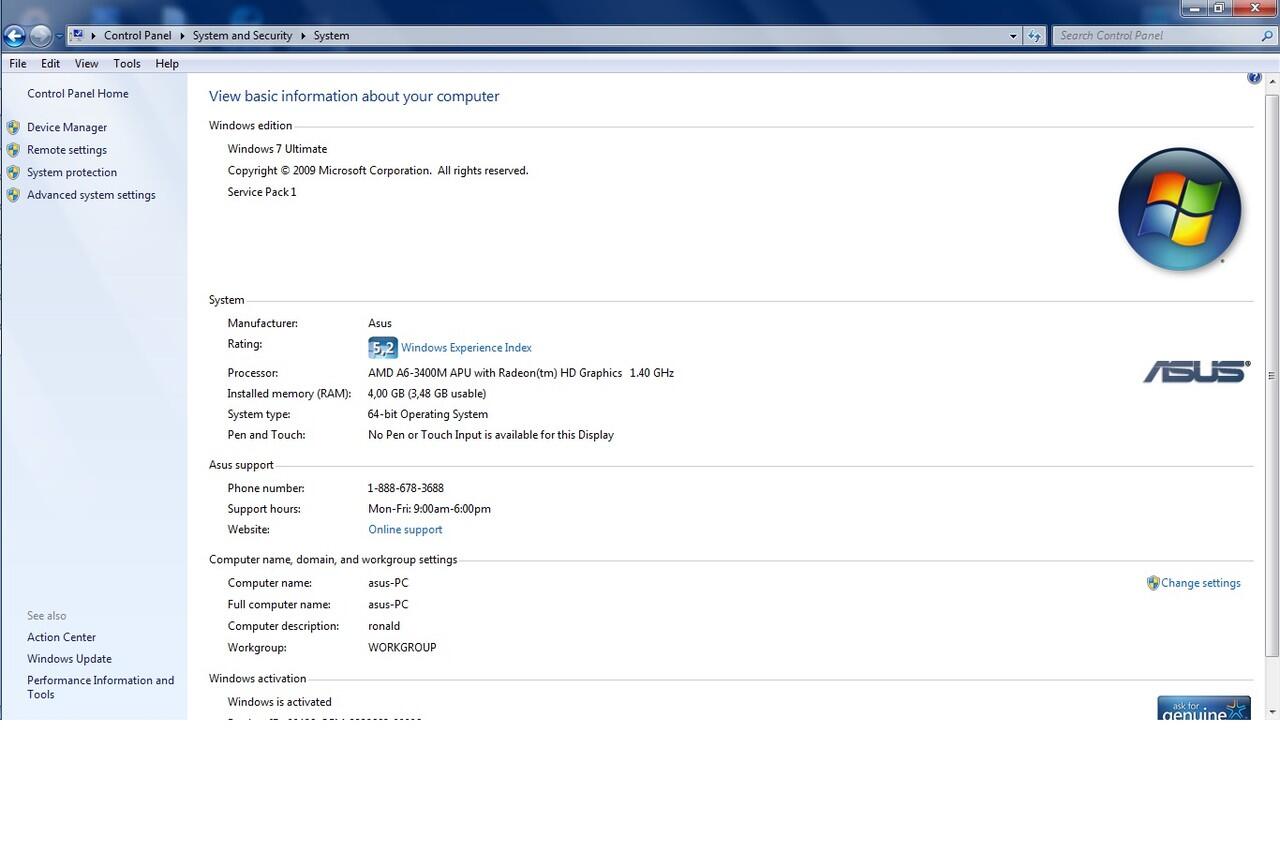Click the Control Panel icon in address bar
Screen dimensions: 1280x867
[77, 35]
